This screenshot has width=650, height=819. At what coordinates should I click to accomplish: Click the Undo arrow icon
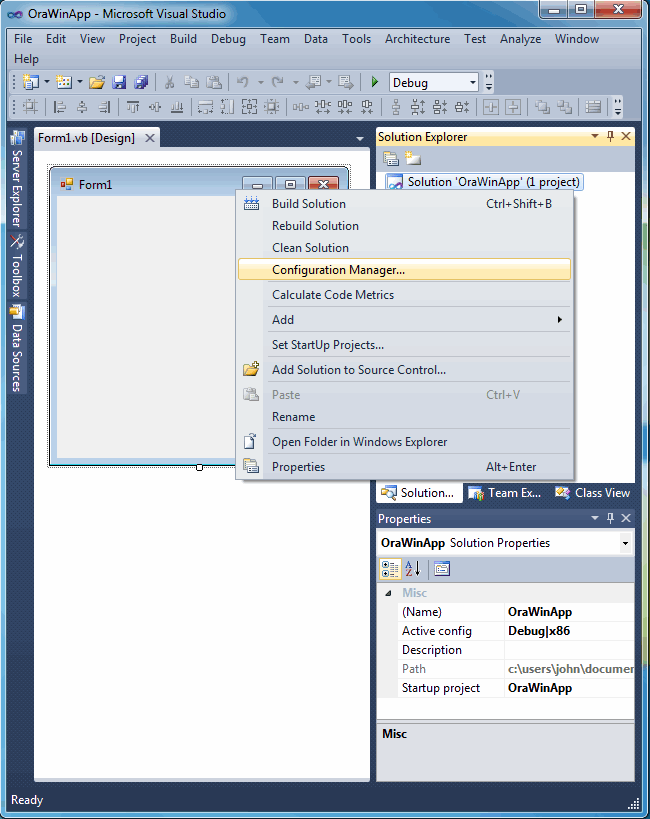pyautogui.click(x=242, y=82)
